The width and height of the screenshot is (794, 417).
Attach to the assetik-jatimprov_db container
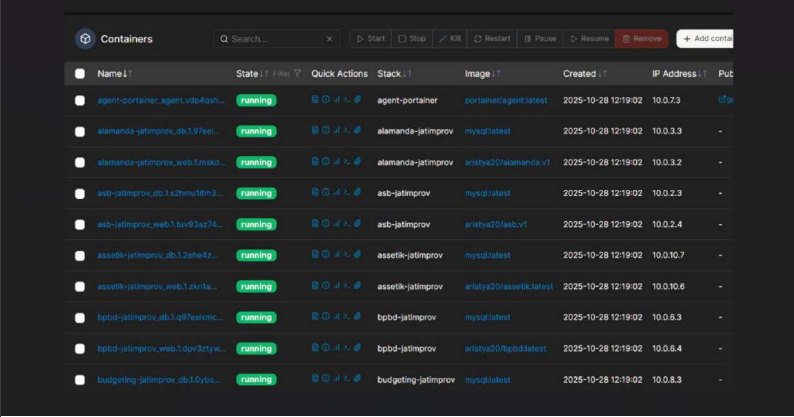coord(358,254)
